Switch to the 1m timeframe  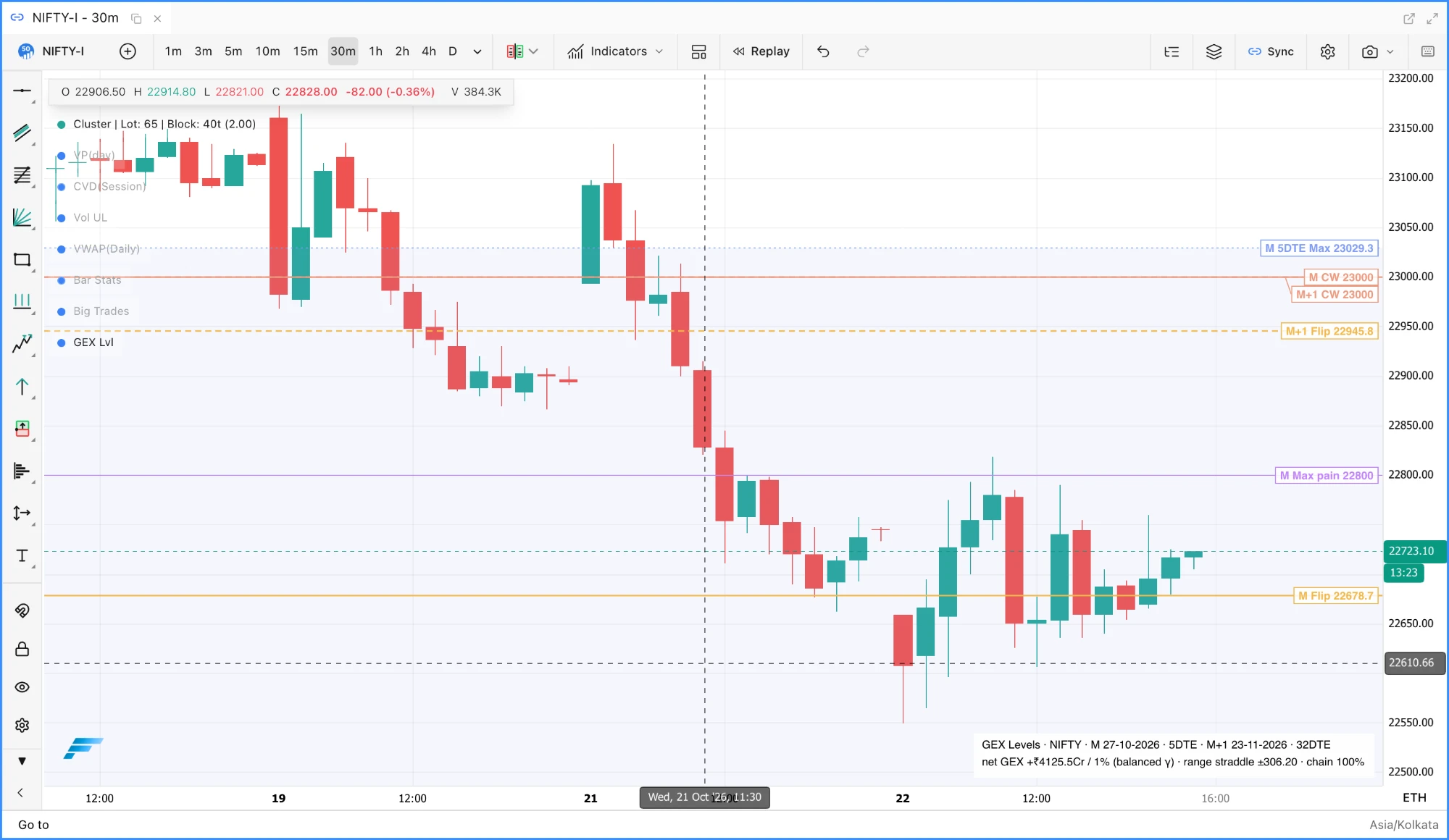click(173, 51)
